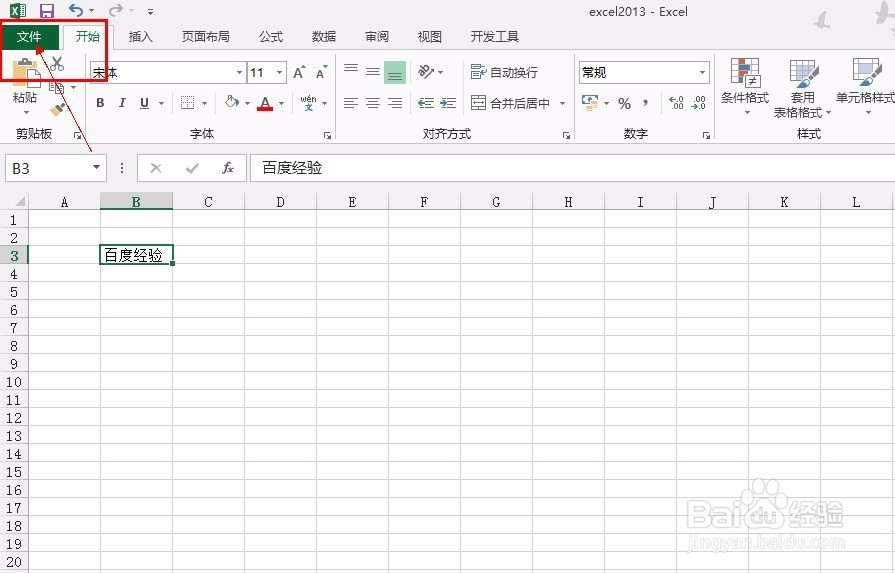895x573 pixels.
Task: Open the 开发工具 (Developer) tab
Action: (494, 37)
